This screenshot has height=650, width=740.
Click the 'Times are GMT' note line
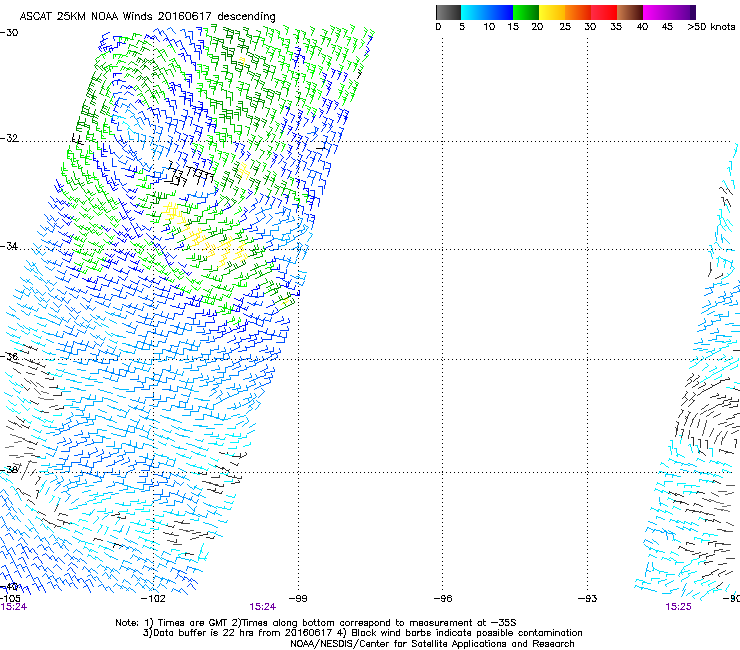click(316, 623)
